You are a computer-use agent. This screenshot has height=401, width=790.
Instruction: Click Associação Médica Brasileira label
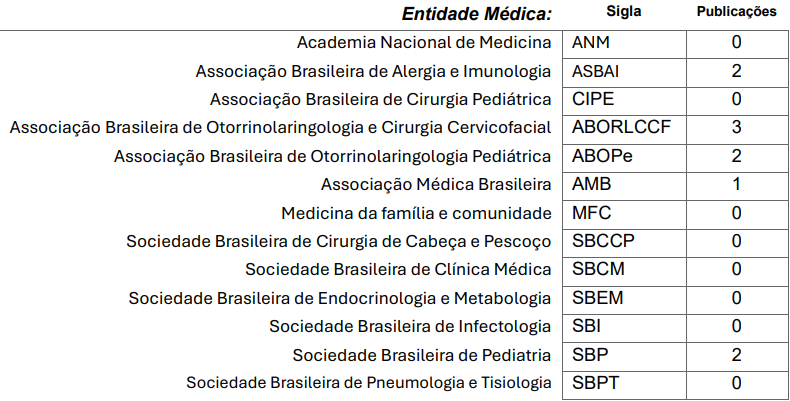click(436, 185)
